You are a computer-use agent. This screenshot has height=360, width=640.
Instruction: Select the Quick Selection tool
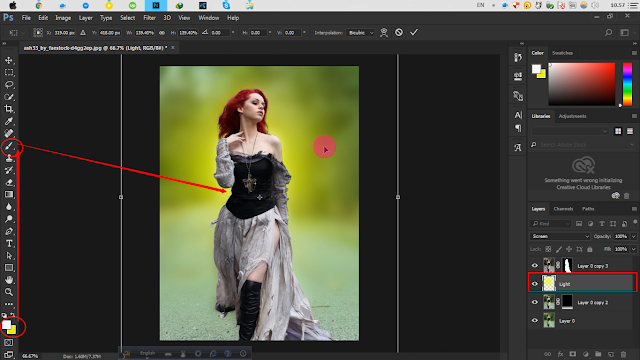tap(9, 97)
